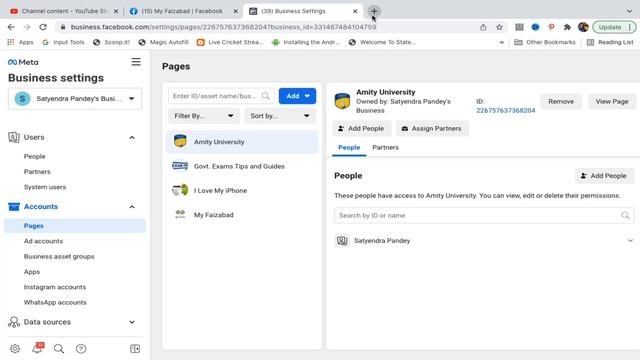Open System users in the sidebar
The image size is (640, 360).
click(x=45, y=187)
